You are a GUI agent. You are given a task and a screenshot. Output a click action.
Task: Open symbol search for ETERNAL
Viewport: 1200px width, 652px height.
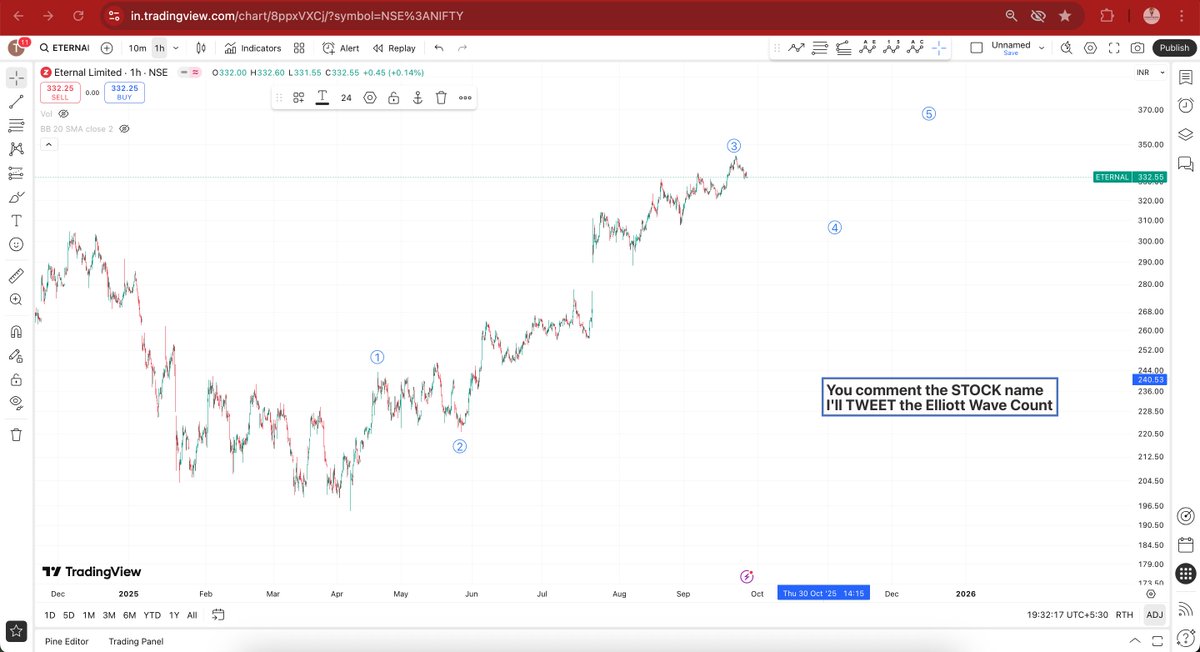pos(64,48)
